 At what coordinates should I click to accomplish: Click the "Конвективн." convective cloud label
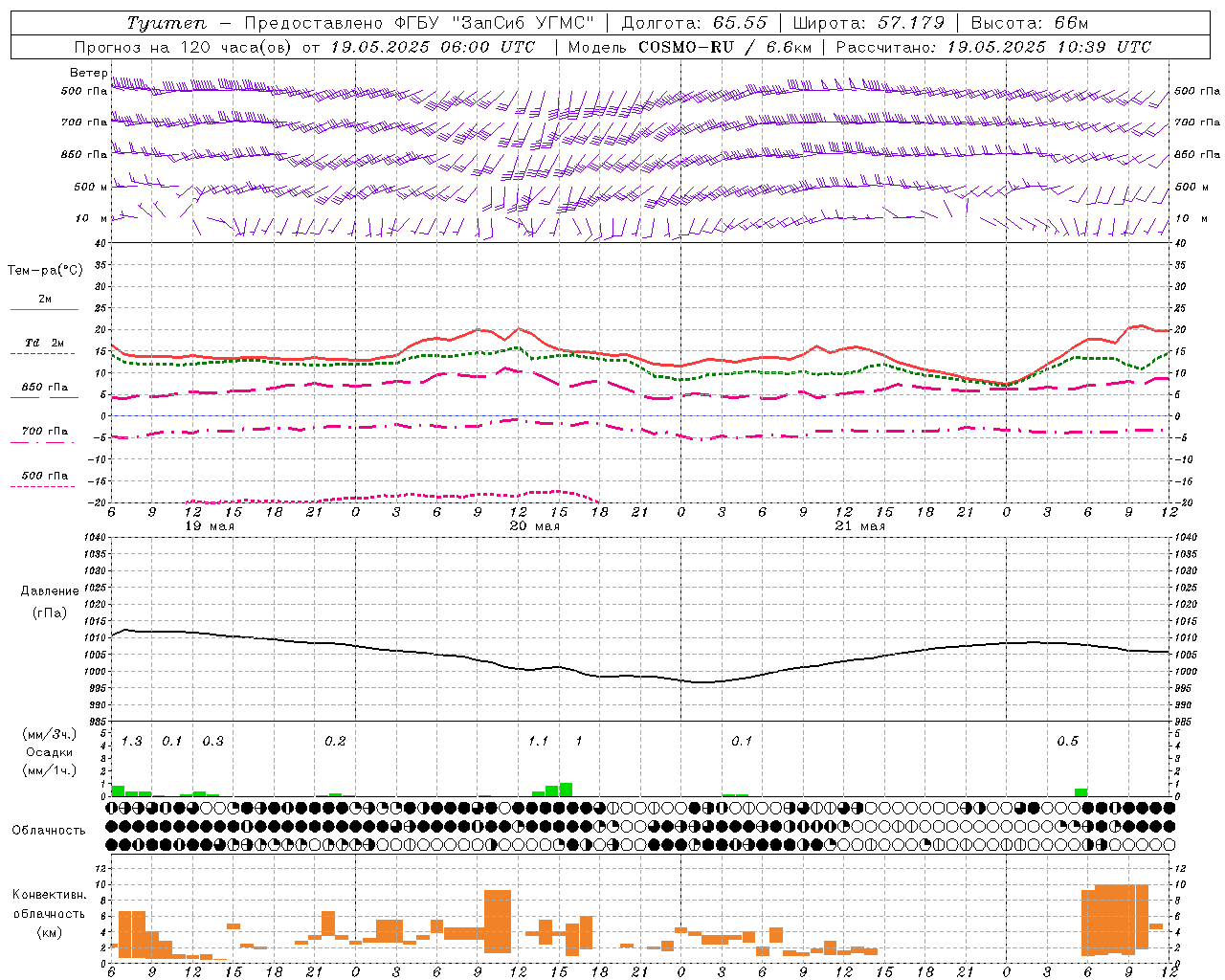tap(49, 895)
